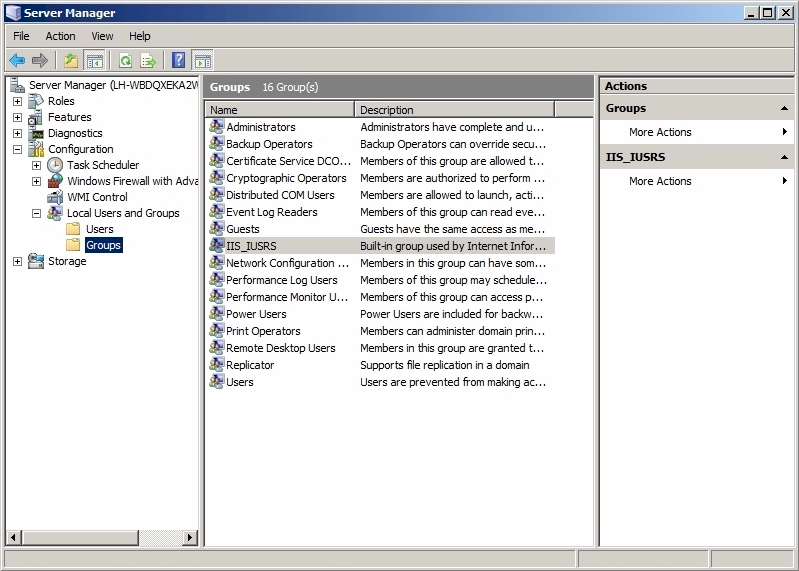This screenshot has width=799, height=571.
Task: Open Help via the question mark icon
Action: click(x=178, y=60)
